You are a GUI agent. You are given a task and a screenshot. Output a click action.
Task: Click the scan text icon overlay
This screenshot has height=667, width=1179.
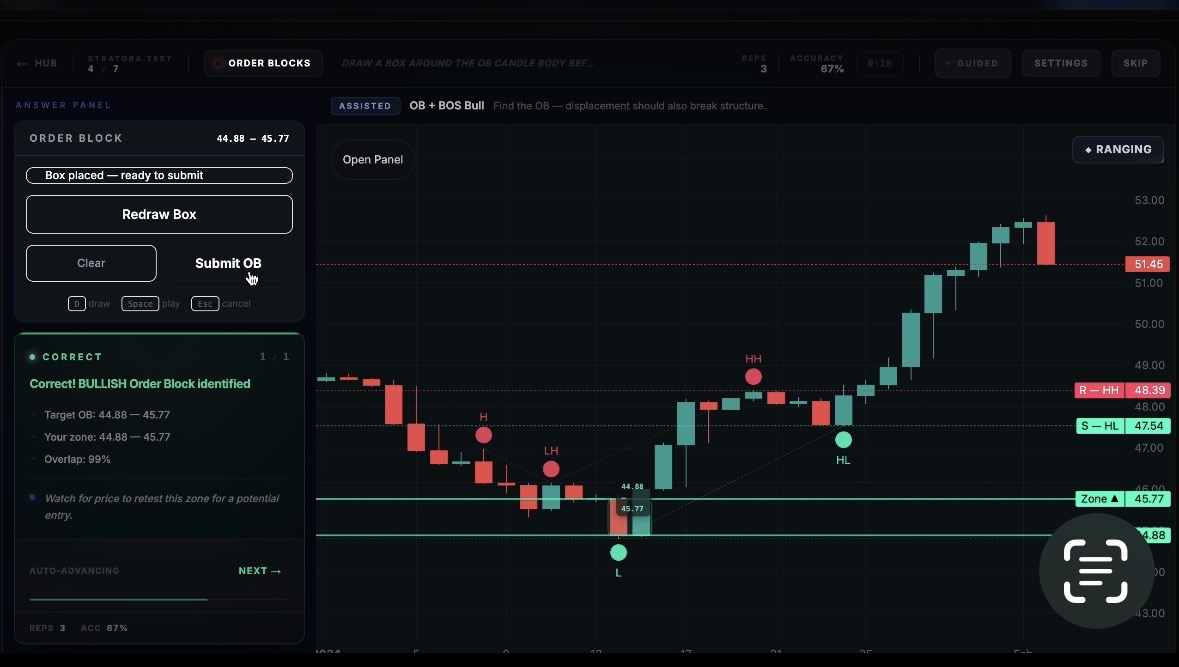(1095, 571)
